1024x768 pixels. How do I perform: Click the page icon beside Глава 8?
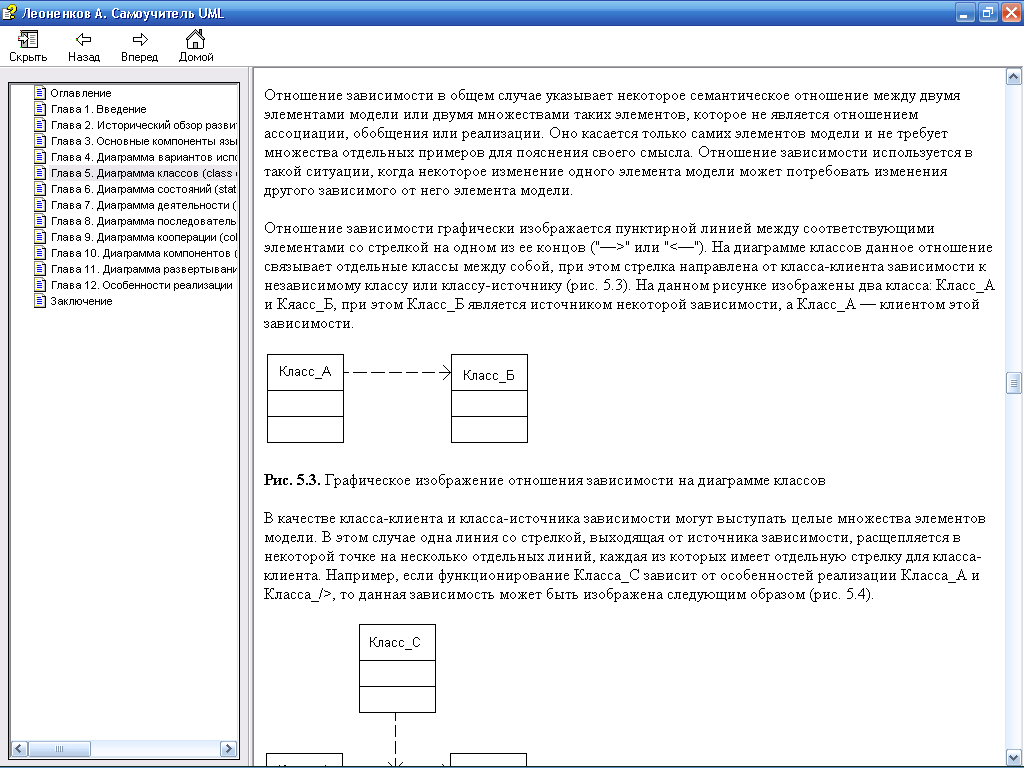point(40,221)
